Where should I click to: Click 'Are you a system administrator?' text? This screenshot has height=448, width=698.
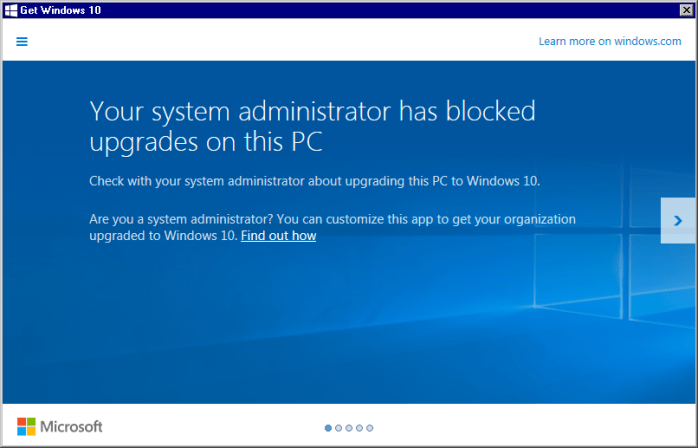pyautogui.click(x=181, y=219)
